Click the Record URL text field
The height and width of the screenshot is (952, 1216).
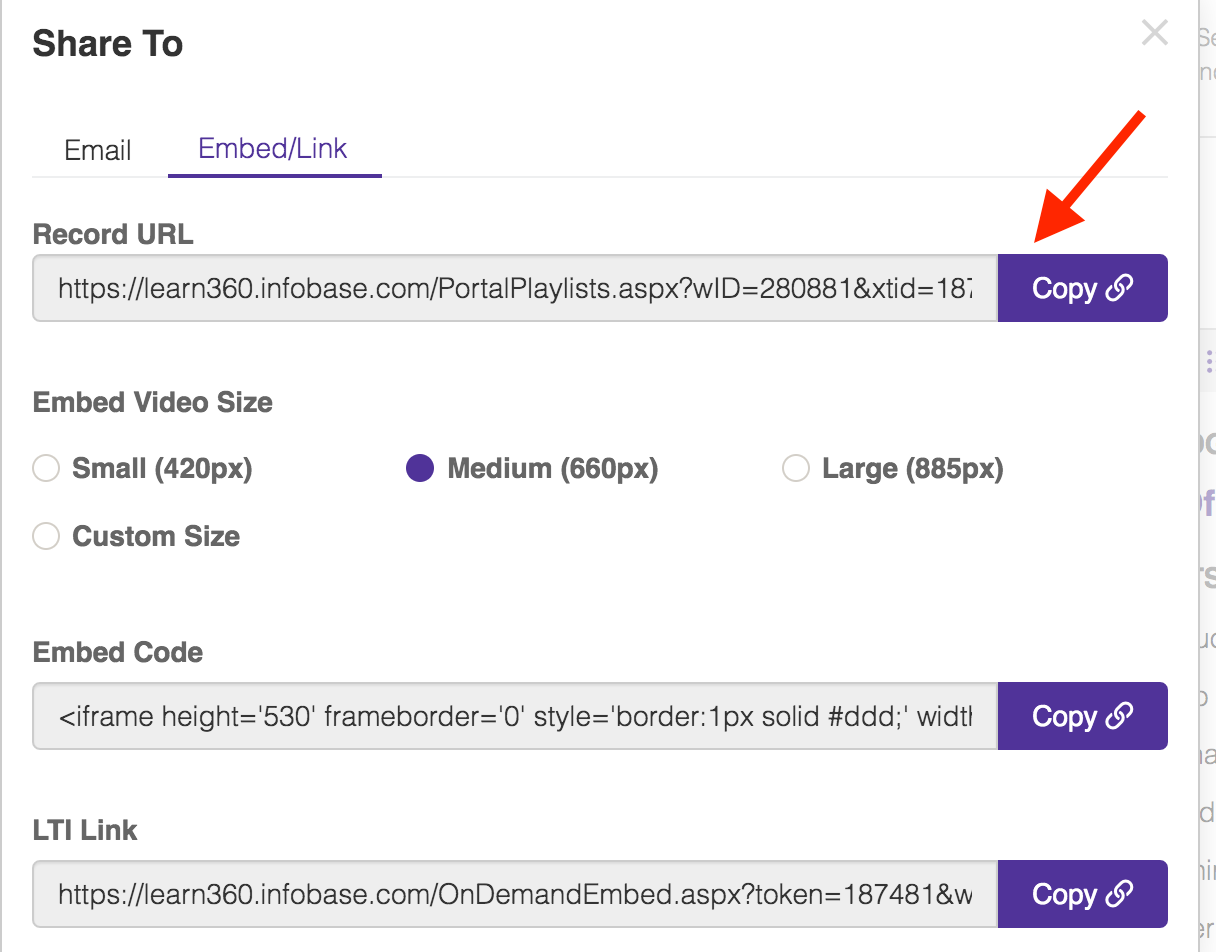point(515,289)
